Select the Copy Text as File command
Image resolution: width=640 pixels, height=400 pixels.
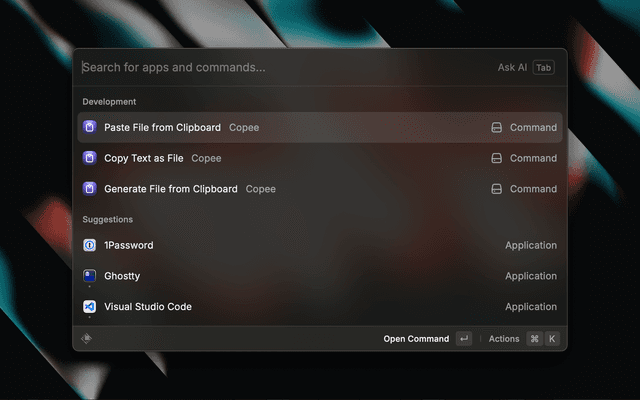coord(300,158)
